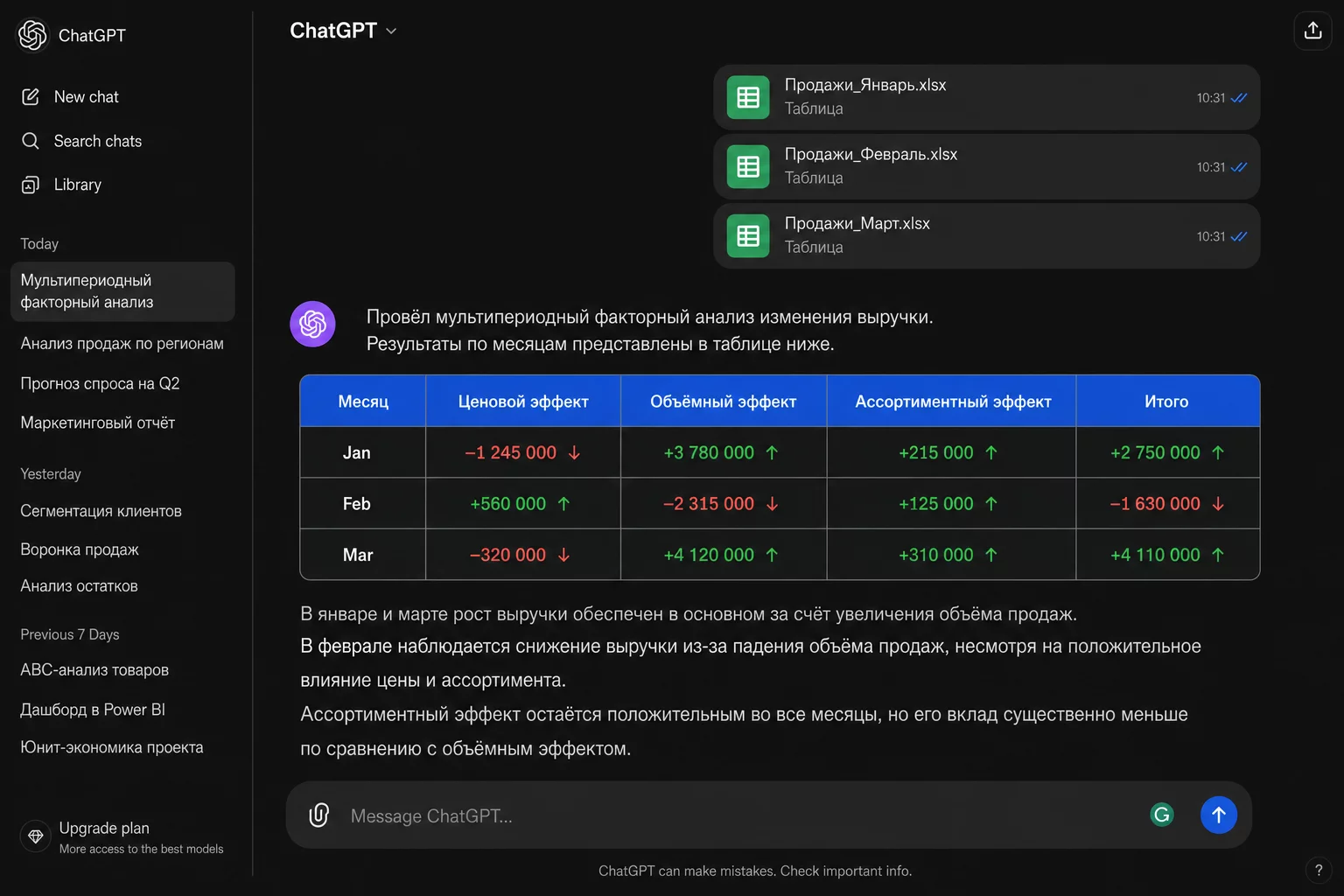Click Upgrade plan for more access
Image resolution: width=1344 pixels, height=896 pixels.
point(122,836)
